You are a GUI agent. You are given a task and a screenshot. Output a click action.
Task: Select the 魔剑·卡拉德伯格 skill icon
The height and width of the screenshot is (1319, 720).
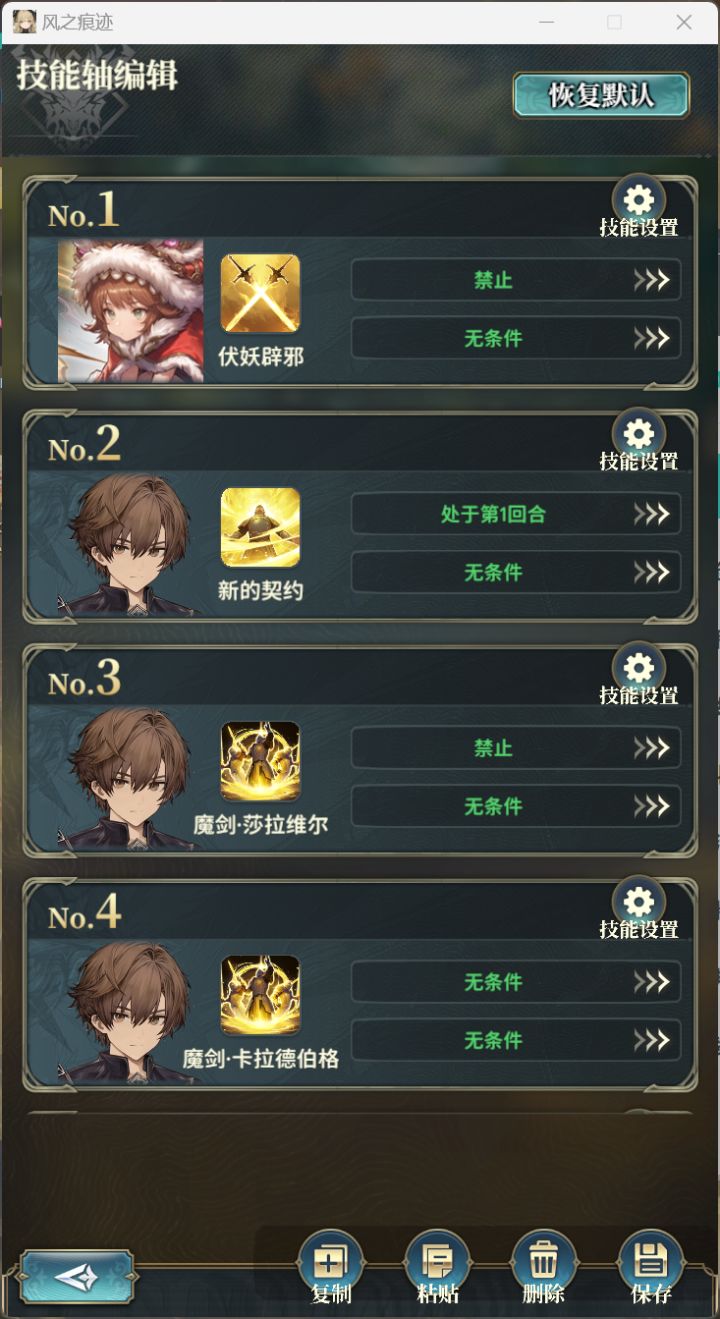pyautogui.click(x=260, y=995)
